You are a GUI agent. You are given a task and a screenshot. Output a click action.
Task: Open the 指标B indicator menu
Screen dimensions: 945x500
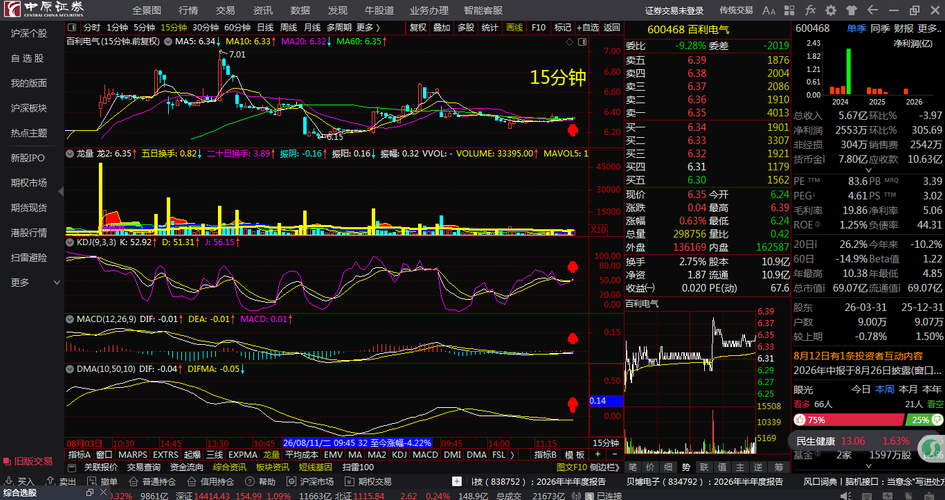[546, 455]
